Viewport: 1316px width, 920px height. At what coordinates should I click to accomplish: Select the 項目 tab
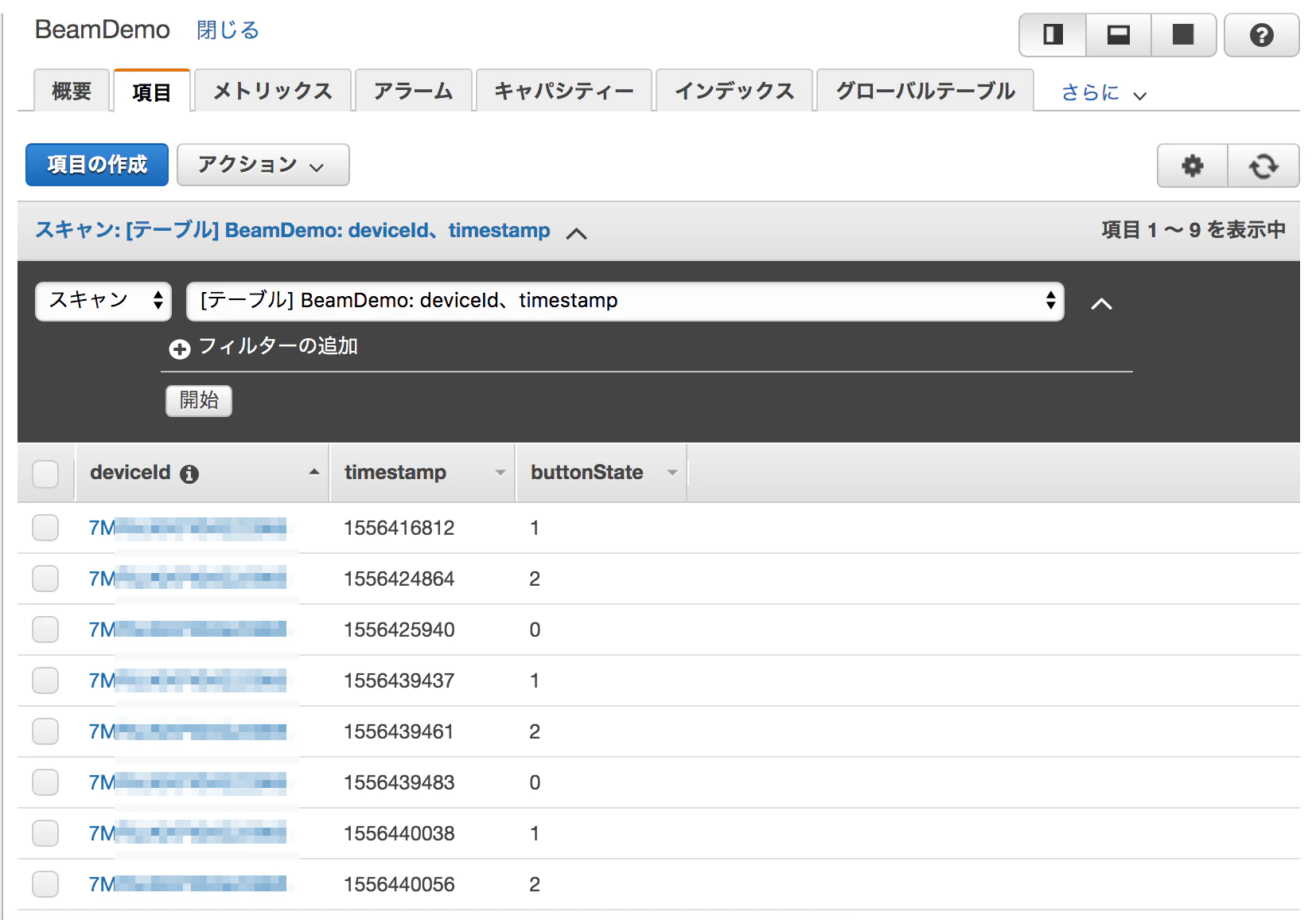[151, 92]
